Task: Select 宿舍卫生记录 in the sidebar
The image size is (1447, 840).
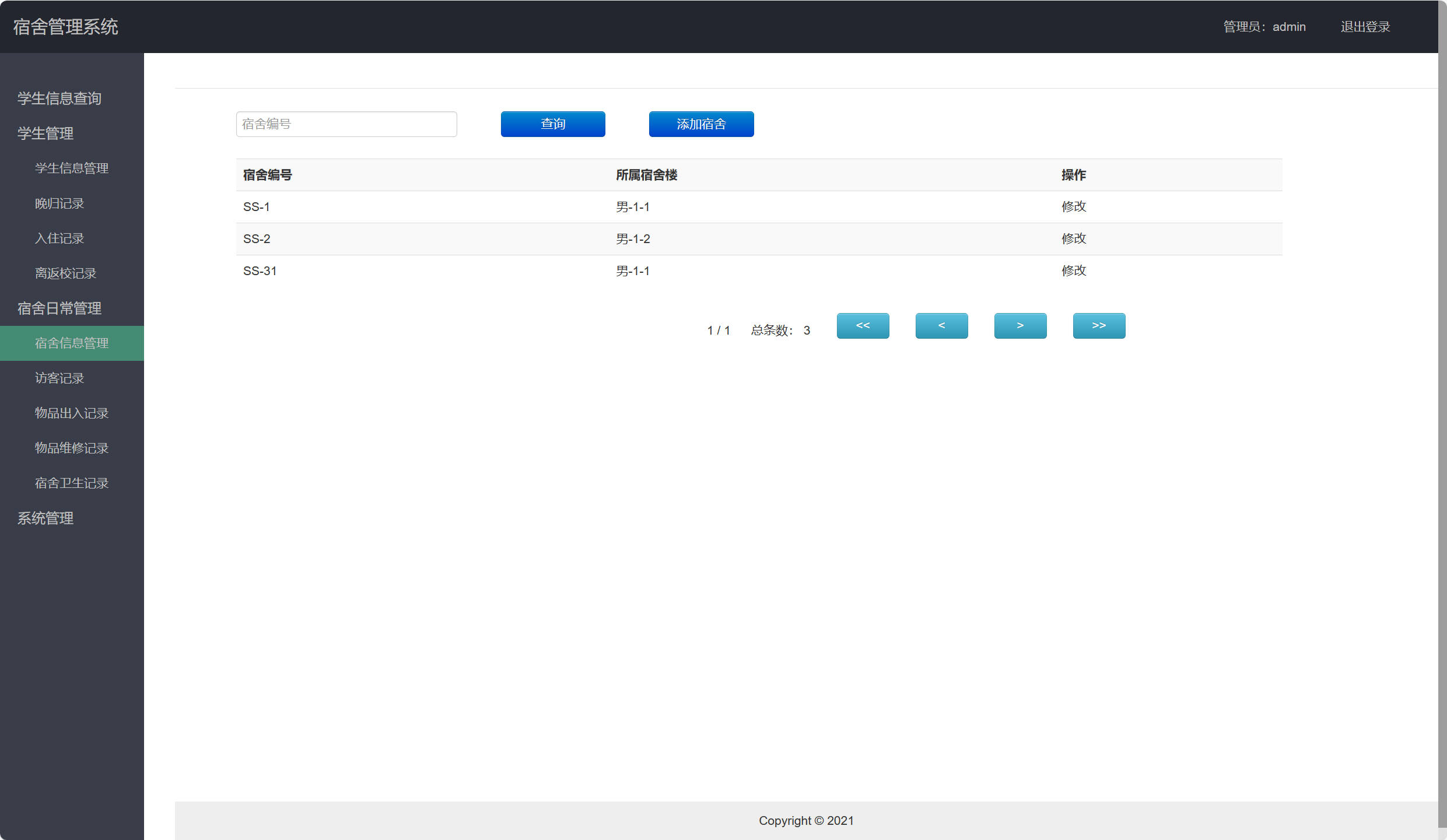Action: [72, 483]
